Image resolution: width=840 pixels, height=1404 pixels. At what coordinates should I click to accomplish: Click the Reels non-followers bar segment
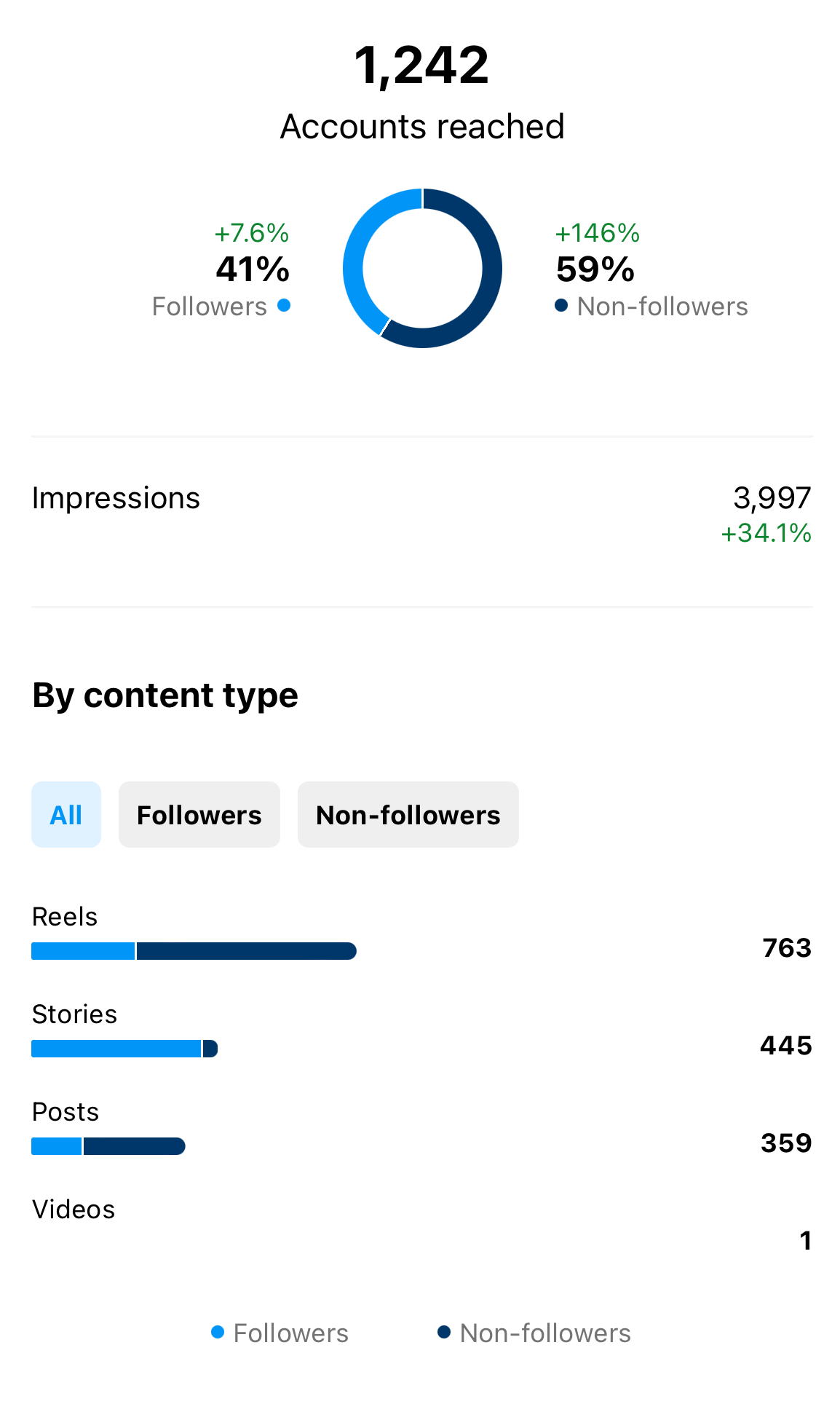click(246, 951)
